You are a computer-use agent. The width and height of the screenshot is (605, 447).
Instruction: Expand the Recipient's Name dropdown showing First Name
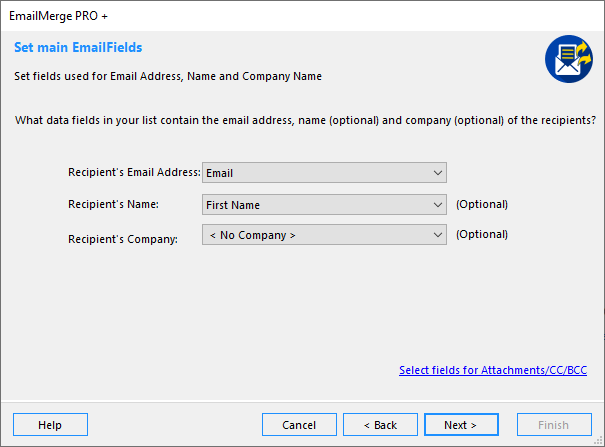point(324,204)
